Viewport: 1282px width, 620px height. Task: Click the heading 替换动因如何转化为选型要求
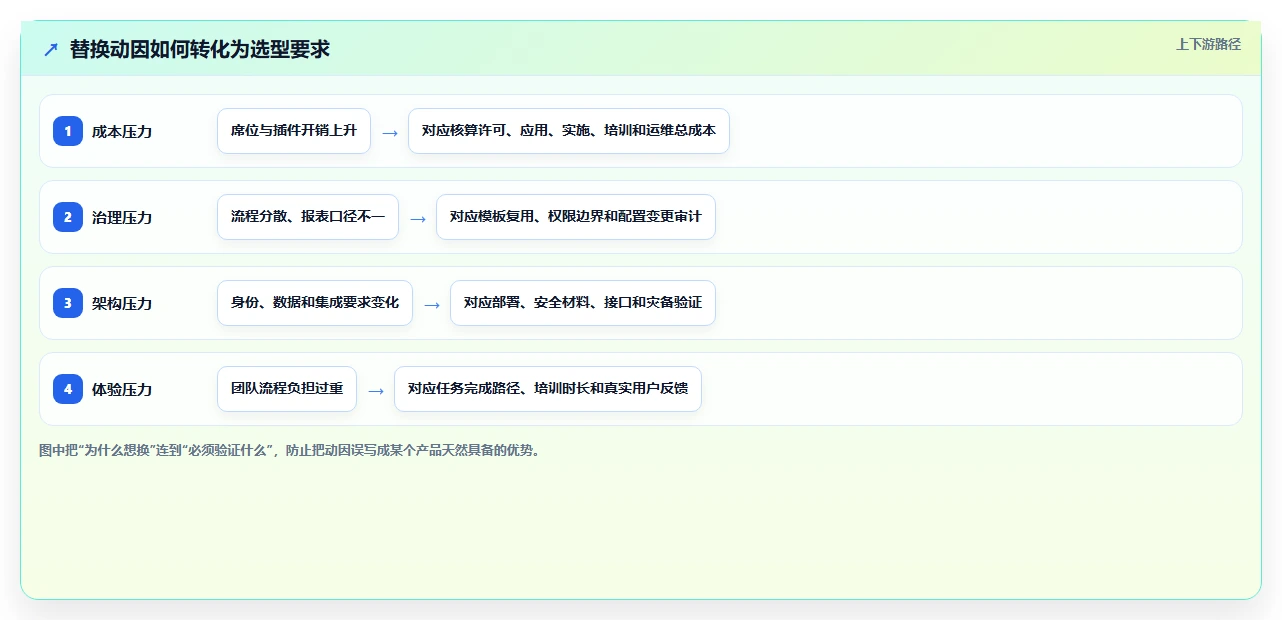[200, 49]
